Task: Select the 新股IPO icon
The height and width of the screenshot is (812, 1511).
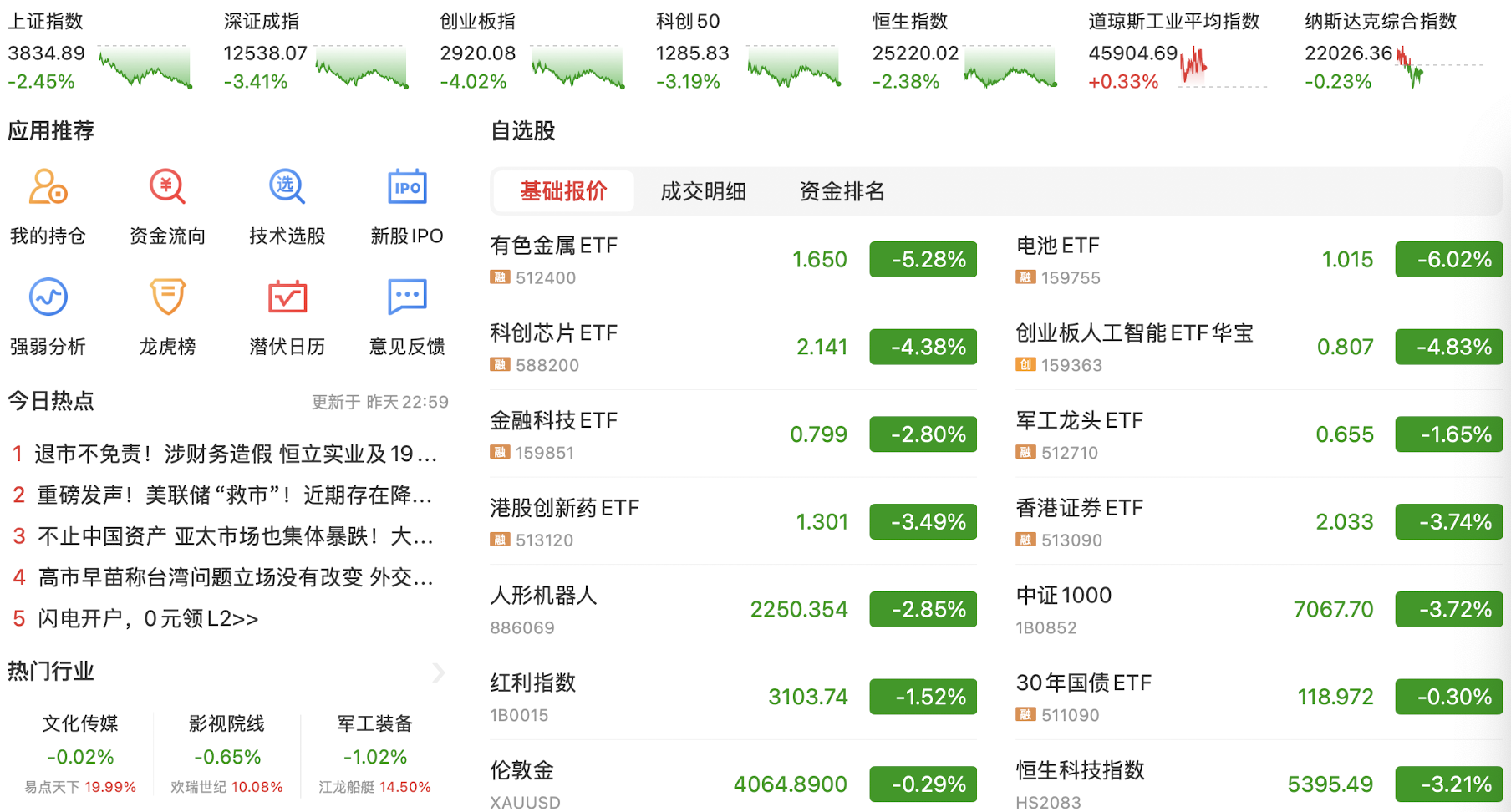Action: coord(407,187)
